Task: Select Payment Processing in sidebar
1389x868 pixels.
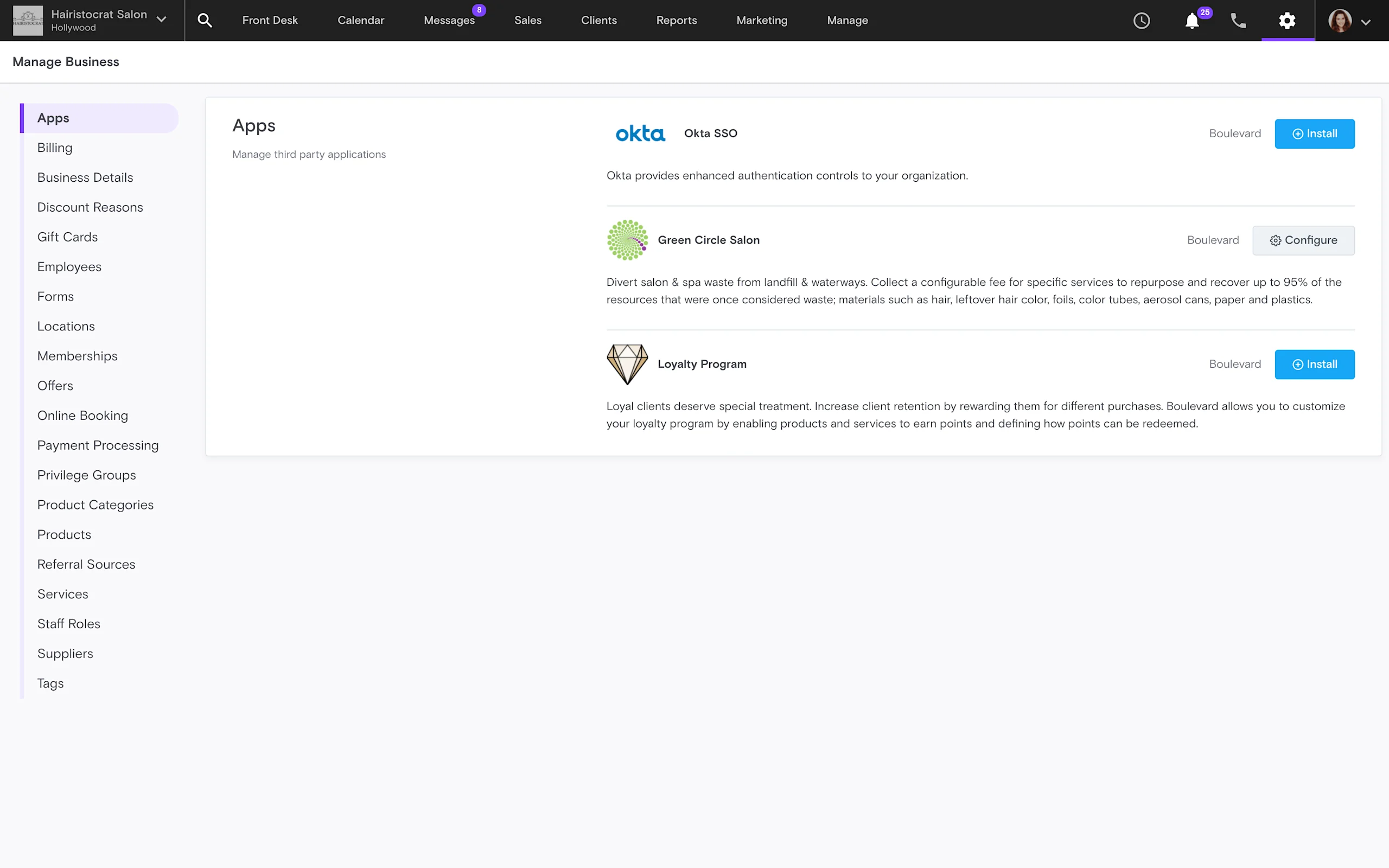Action: [98, 445]
